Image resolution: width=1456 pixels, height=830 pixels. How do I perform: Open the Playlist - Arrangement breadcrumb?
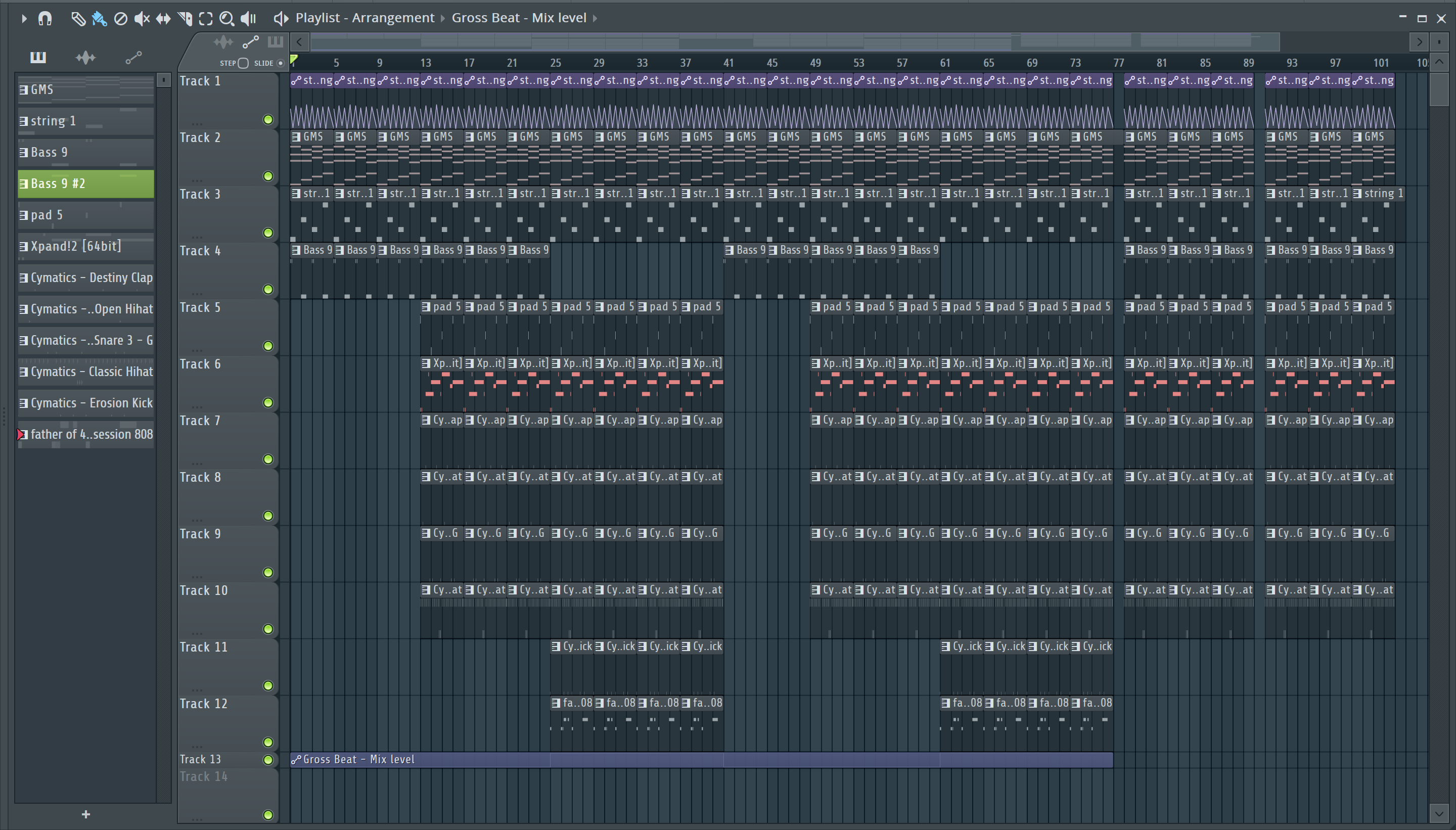coord(365,18)
